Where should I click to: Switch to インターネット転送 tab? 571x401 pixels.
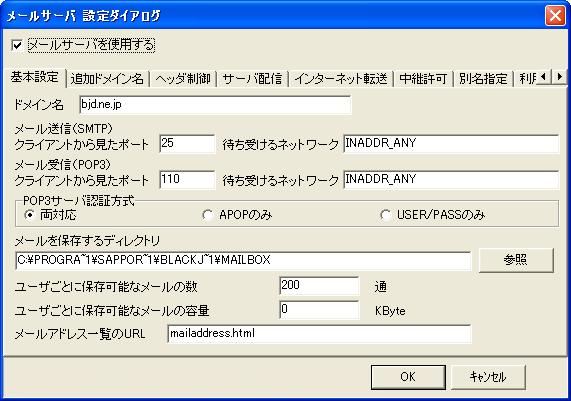(341, 79)
